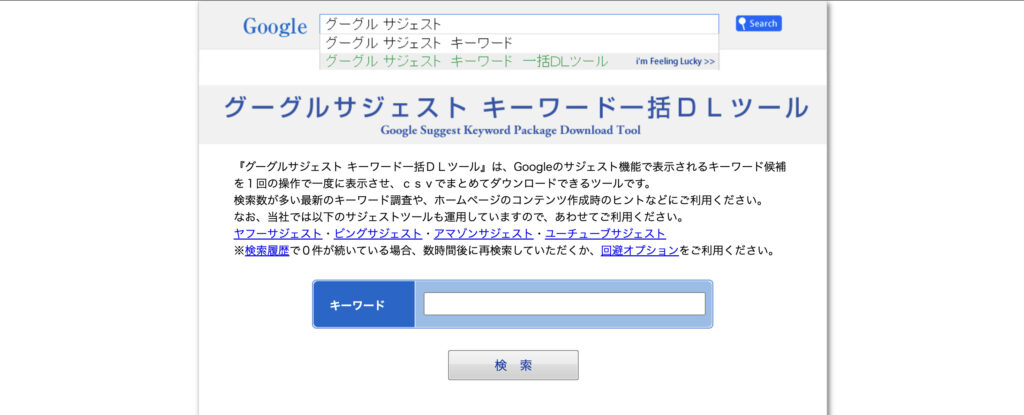This screenshot has width=1024, height=415.
Task: Click the Google Suggest Keyword Package Download Tool subtitle
Action: tap(511, 129)
